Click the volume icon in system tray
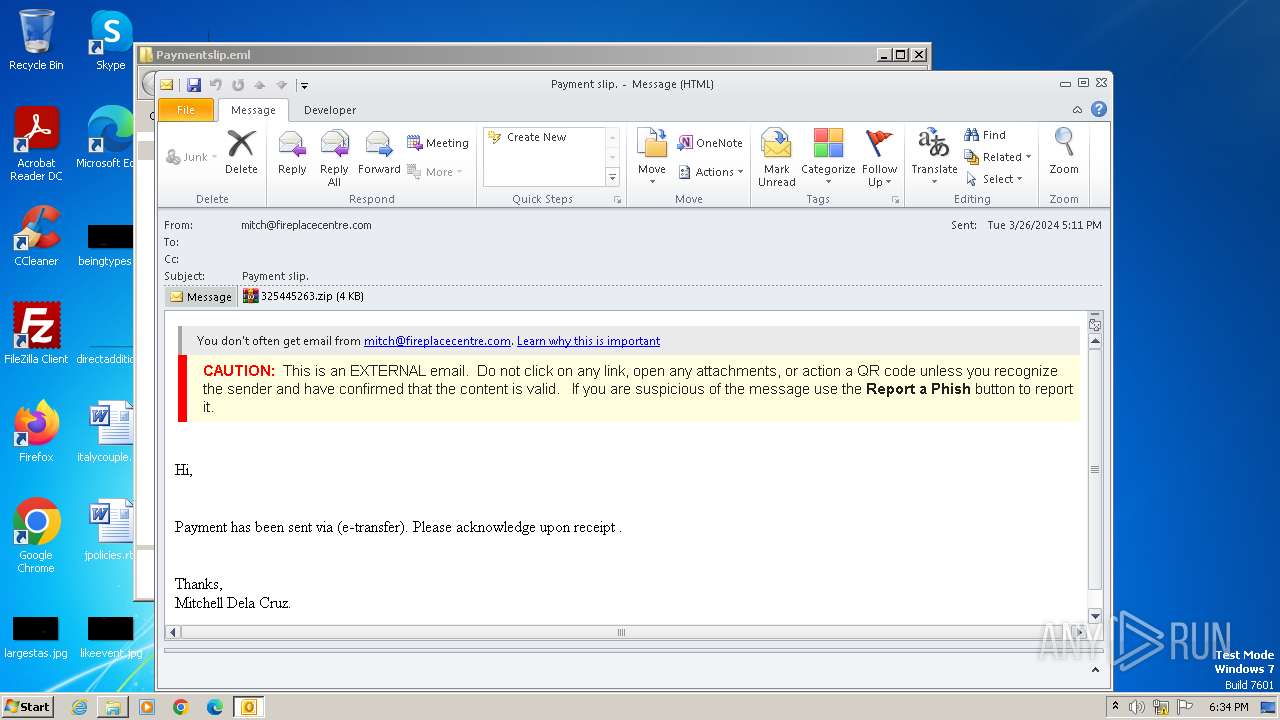The height and width of the screenshot is (720, 1280). tap(1137, 707)
